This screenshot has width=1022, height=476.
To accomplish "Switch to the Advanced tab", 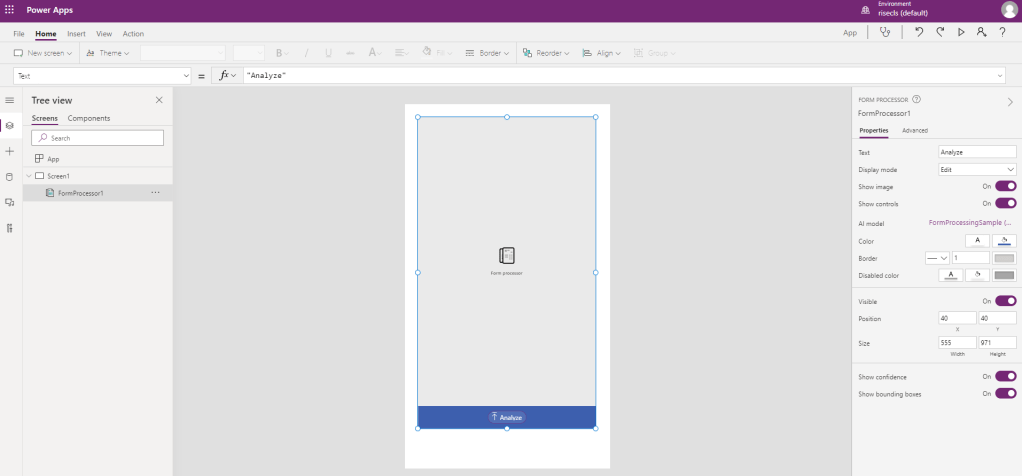I will pos(914,131).
